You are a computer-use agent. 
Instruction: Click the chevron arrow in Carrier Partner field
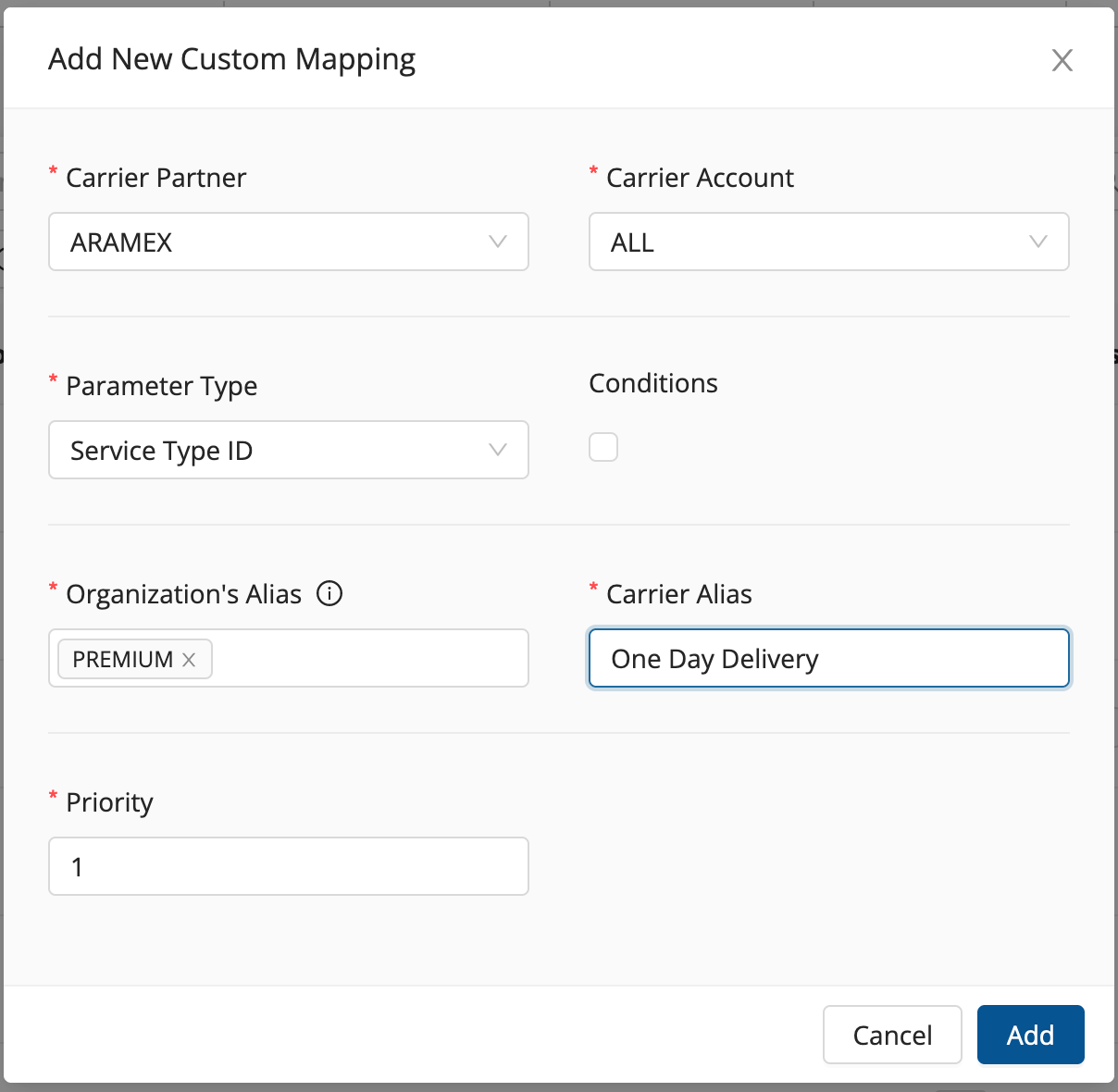[x=497, y=242]
